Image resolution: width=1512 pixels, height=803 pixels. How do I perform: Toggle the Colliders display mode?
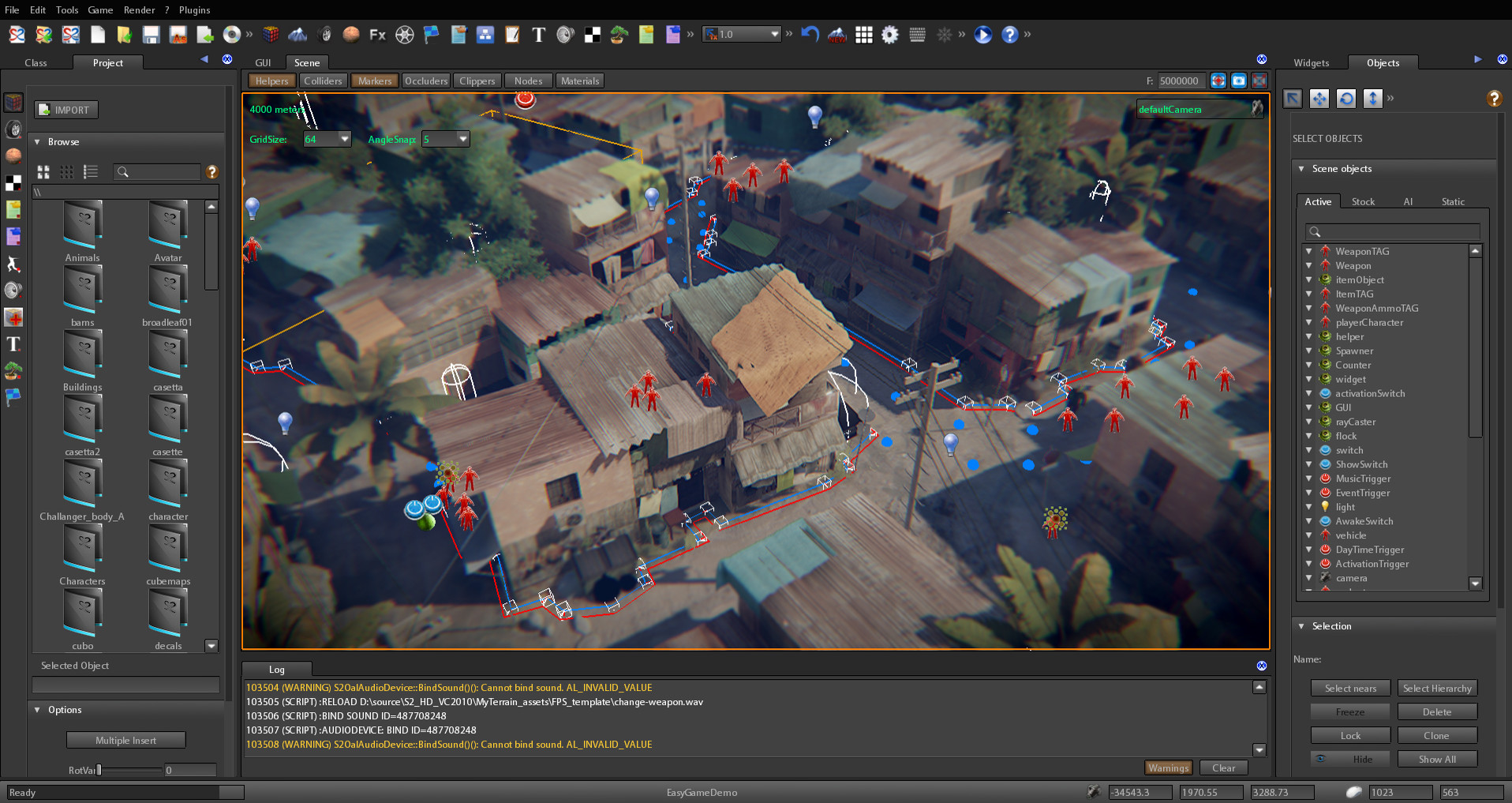tap(324, 80)
